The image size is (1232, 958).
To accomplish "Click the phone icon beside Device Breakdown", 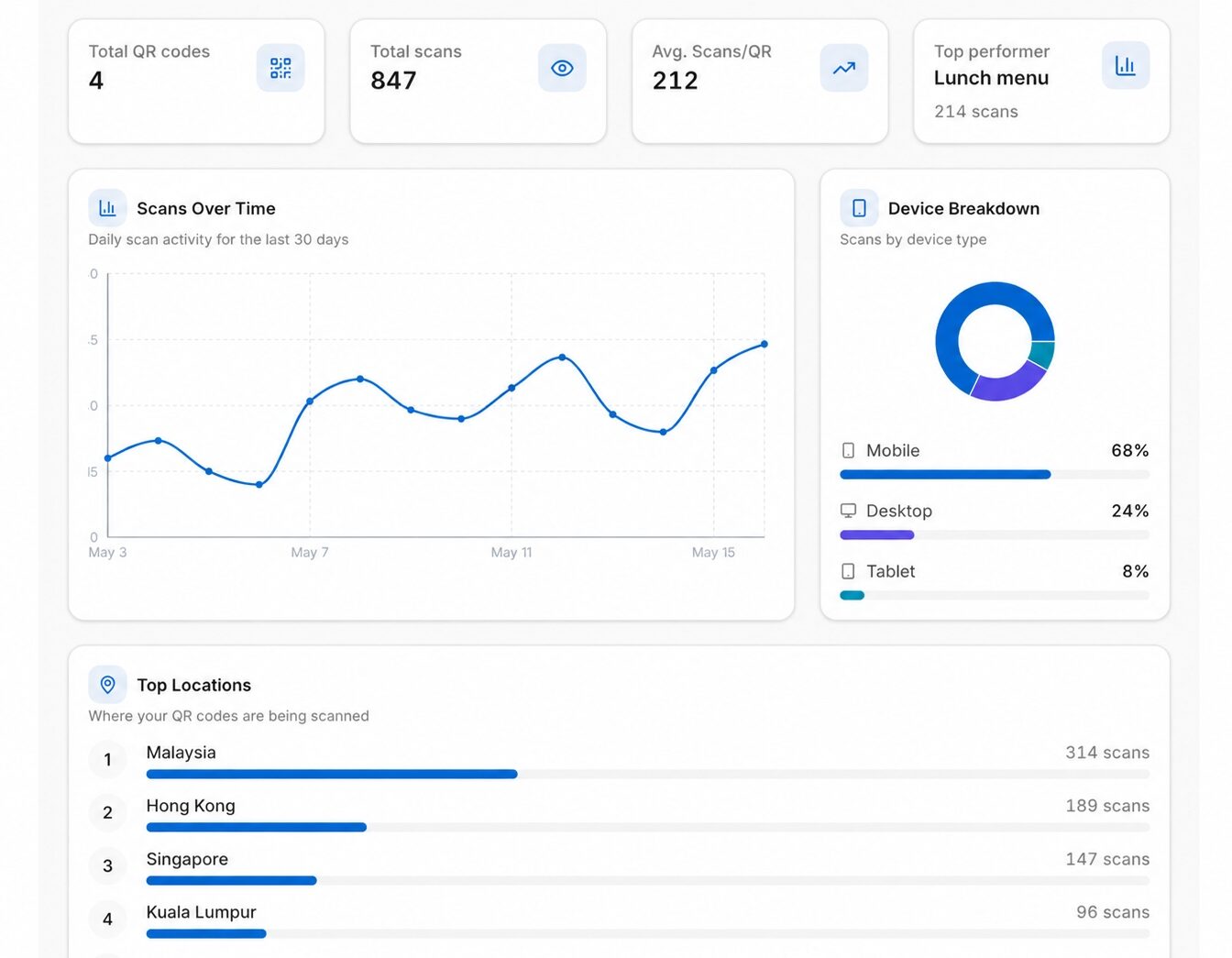I will click(859, 208).
